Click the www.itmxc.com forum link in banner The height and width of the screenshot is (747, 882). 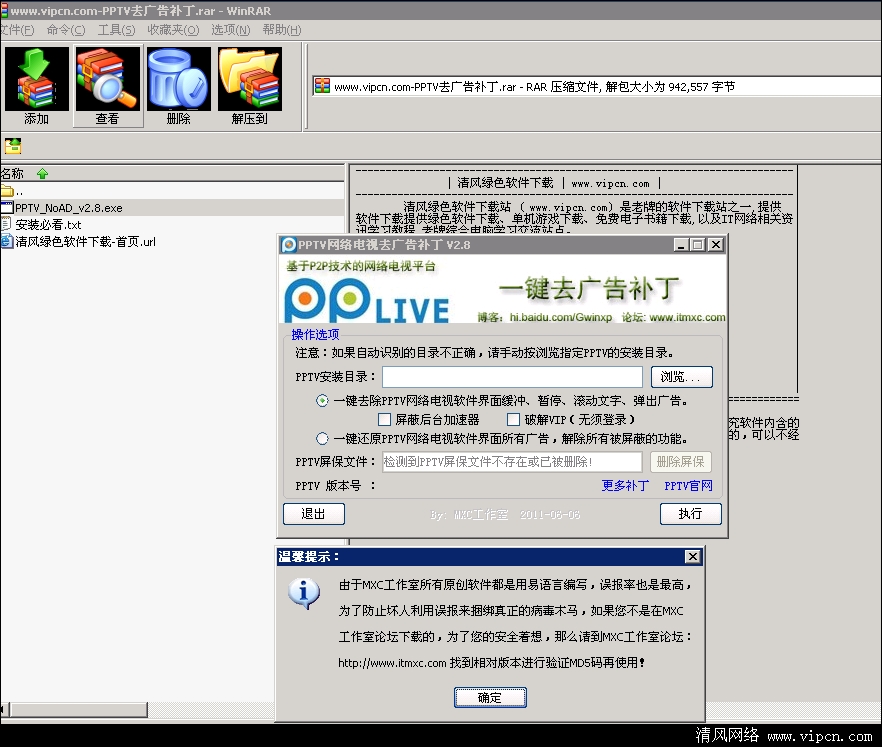pyautogui.click(x=687, y=317)
